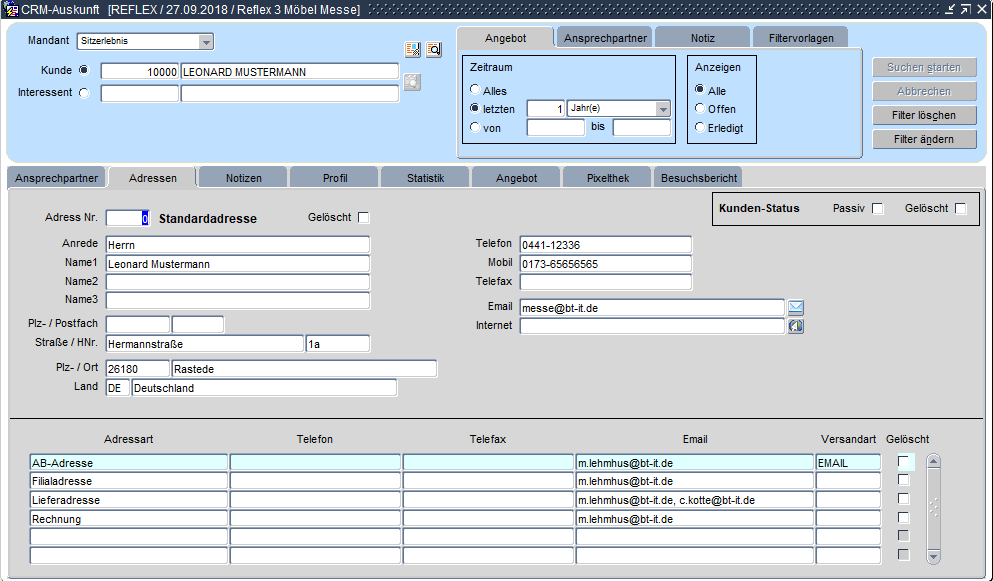Open the Besuchsbericht tab
The image size is (993, 581).
coord(697,178)
